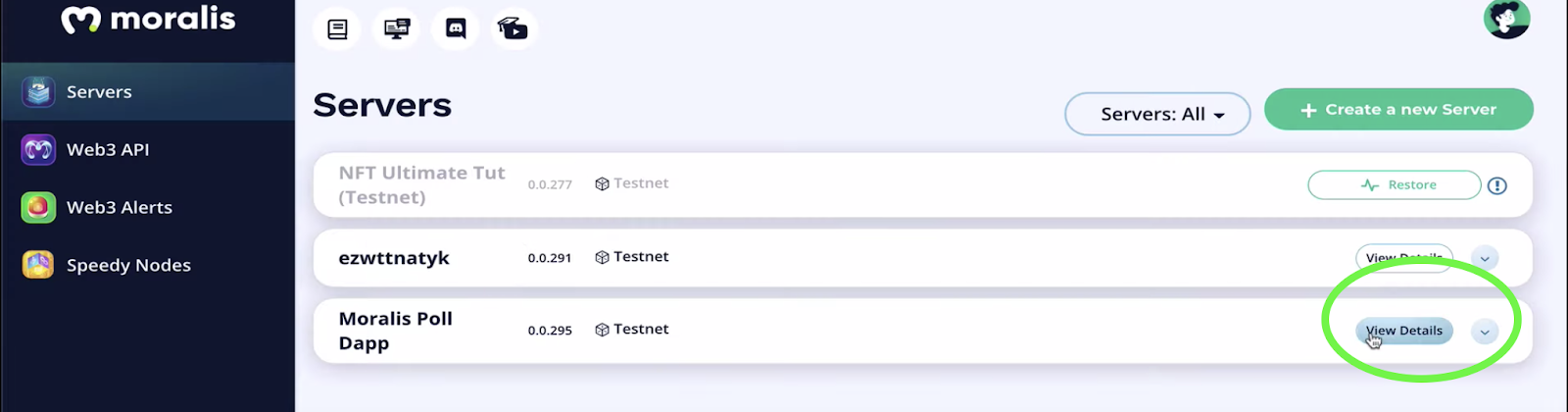Viewport: 1568px width, 412px height.
Task: View Details of Moralis Poll Dapp
Action: click(x=1404, y=332)
